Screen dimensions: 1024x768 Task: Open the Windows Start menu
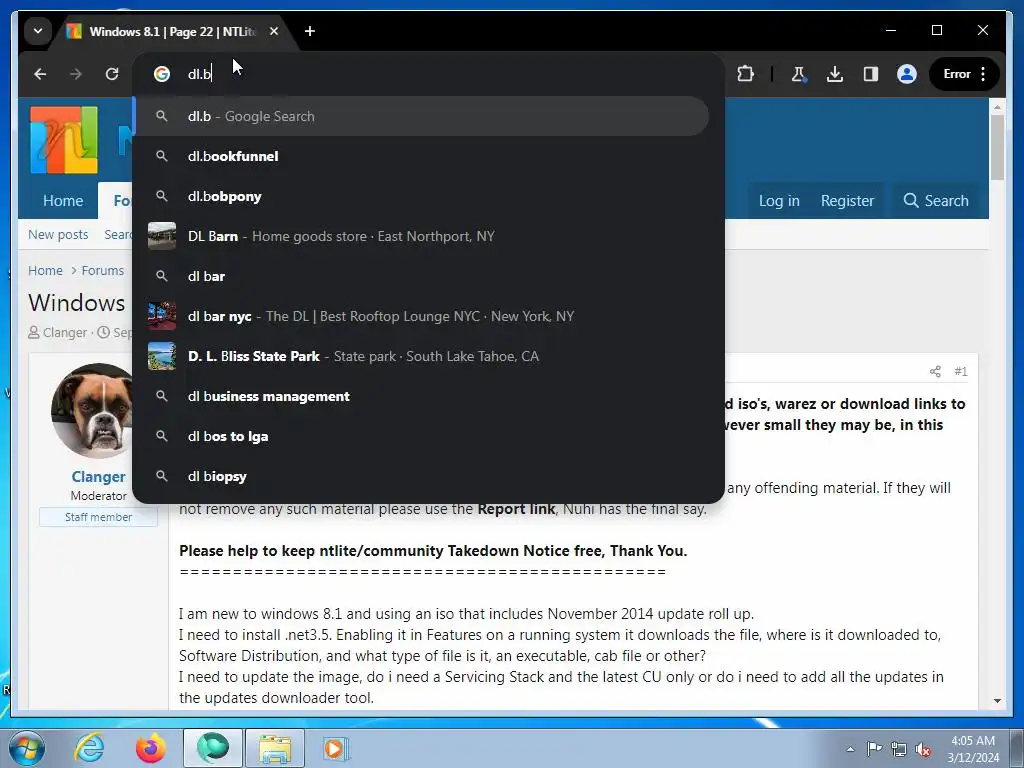pos(26,748)
